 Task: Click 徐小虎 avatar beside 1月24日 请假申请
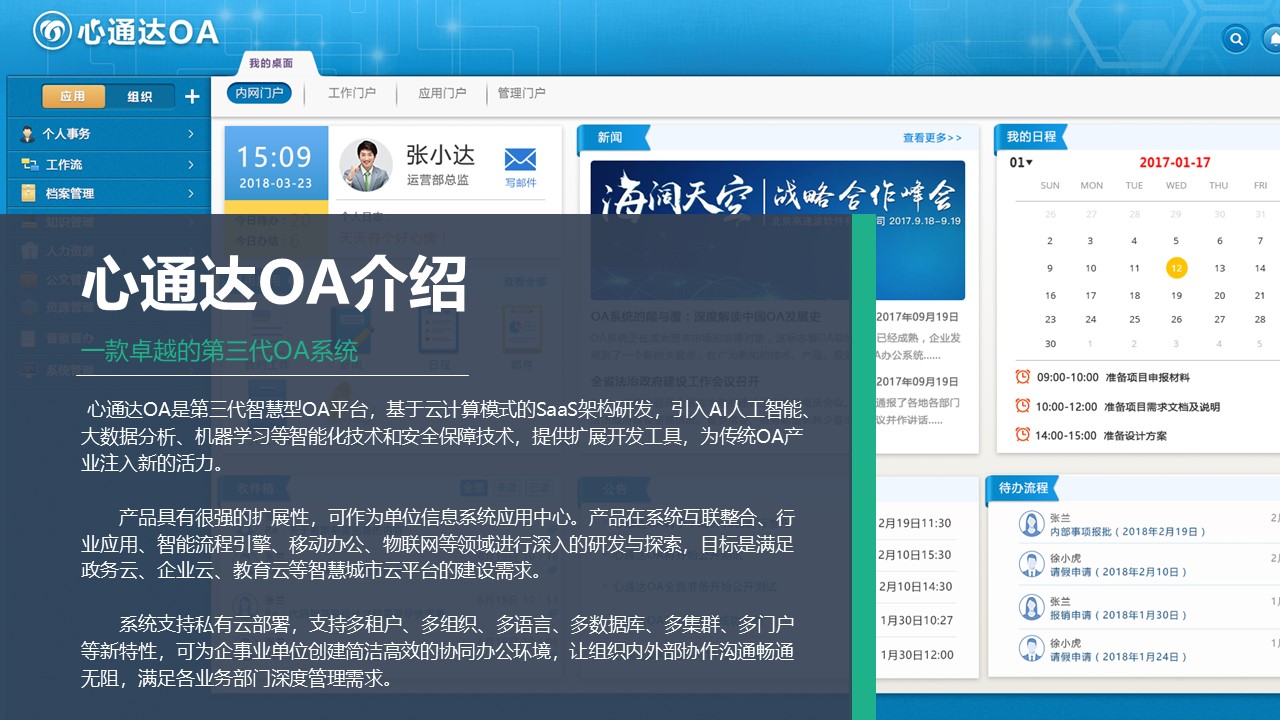pyautogui.click(x=1031, y=649)
